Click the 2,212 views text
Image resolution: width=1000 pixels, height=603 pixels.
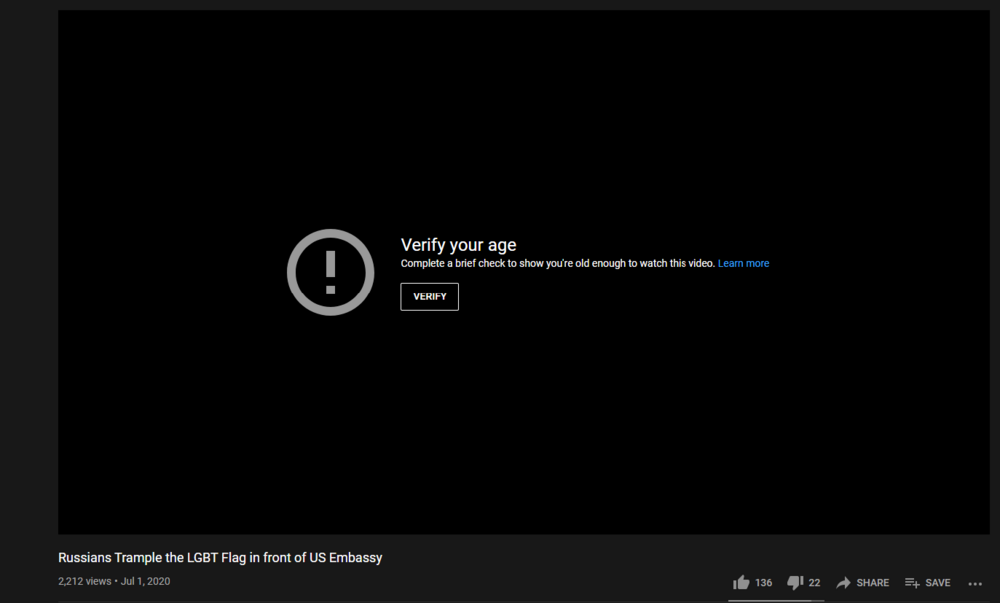84,581
